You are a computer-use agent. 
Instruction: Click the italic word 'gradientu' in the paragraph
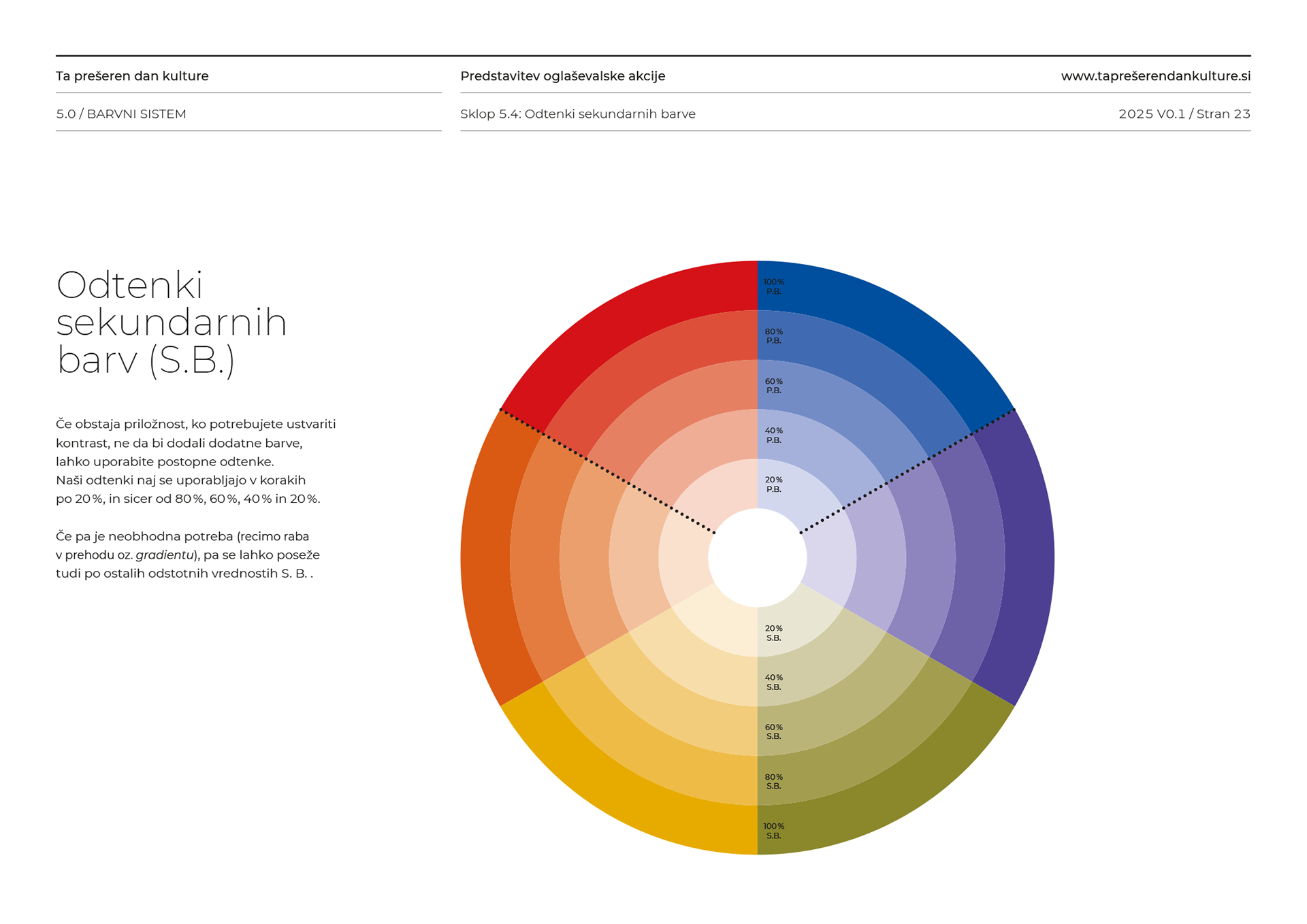pyautogui.click(x=165, y=555)
